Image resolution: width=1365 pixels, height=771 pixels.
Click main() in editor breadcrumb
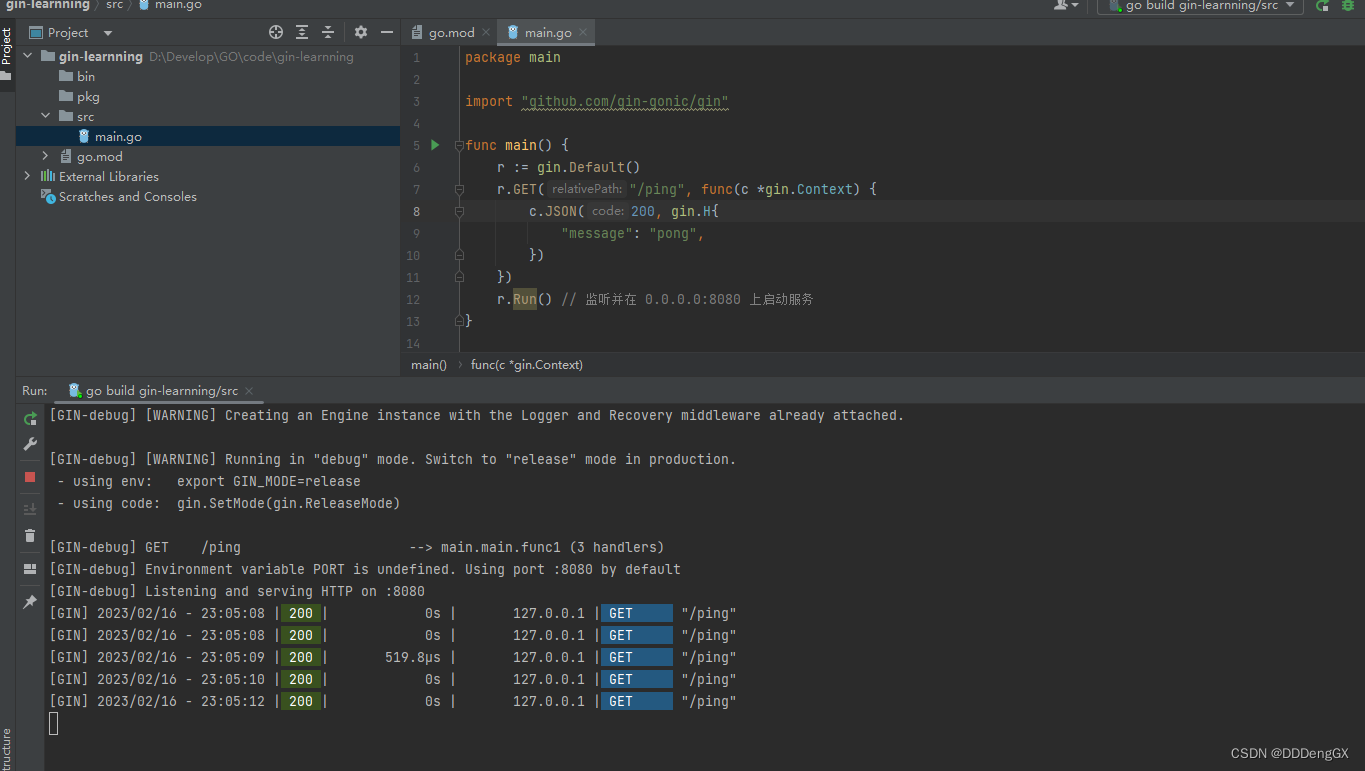click(429, 365)
